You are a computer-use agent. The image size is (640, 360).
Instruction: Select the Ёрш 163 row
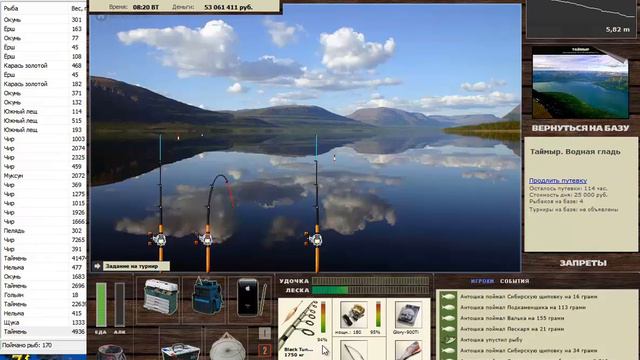coord(43,29)
